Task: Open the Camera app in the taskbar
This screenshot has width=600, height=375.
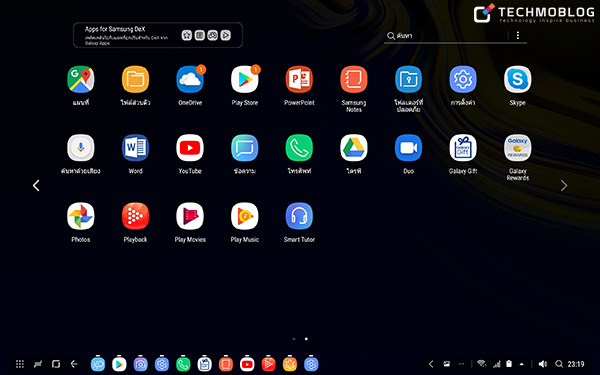Action: pyautogui.click(x=140, y=364)
